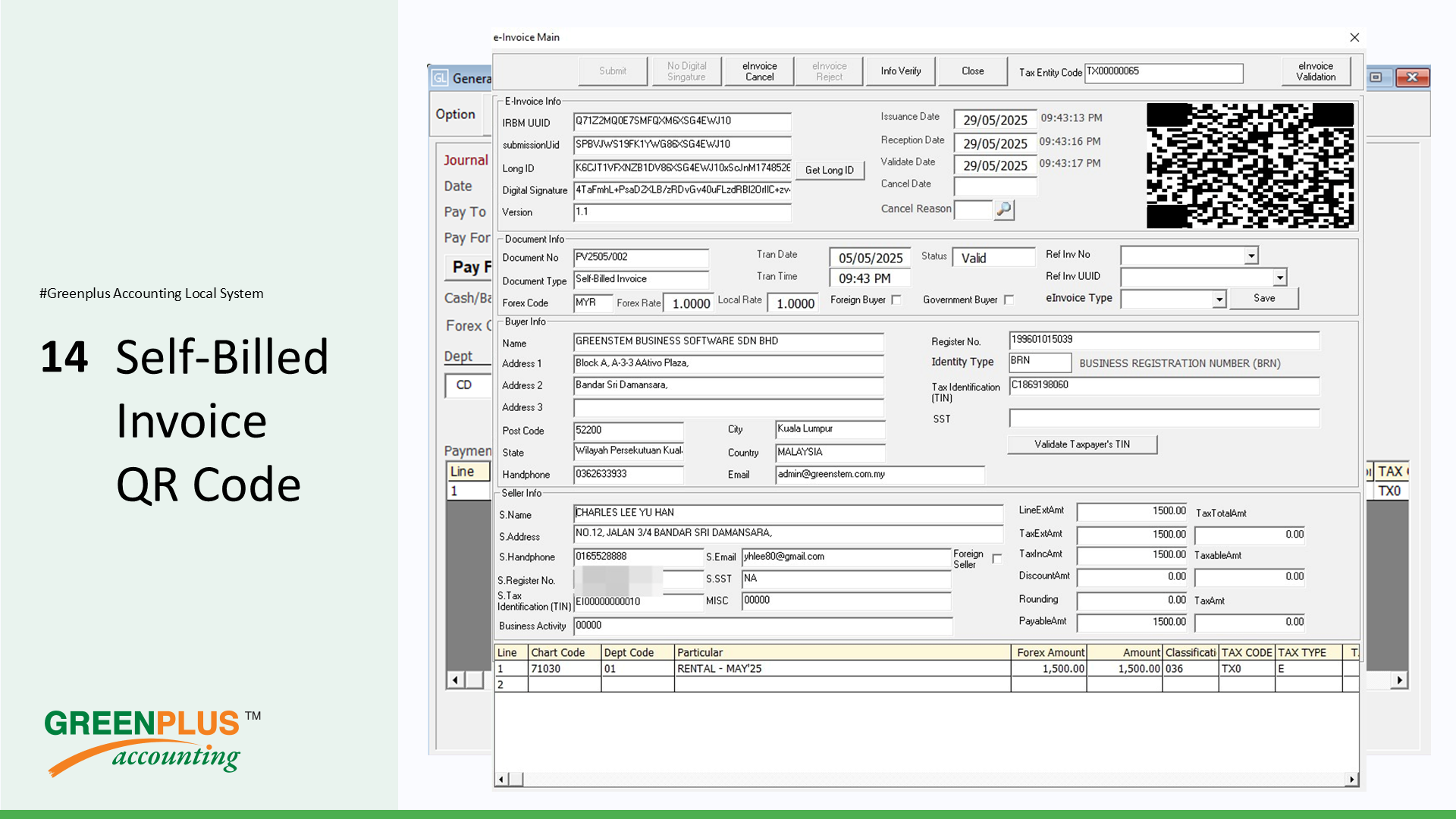Image resolution: width=1456 pixels, height=819 pixels.
Task: Click the Chart Code column header
Action: [565, 652]
